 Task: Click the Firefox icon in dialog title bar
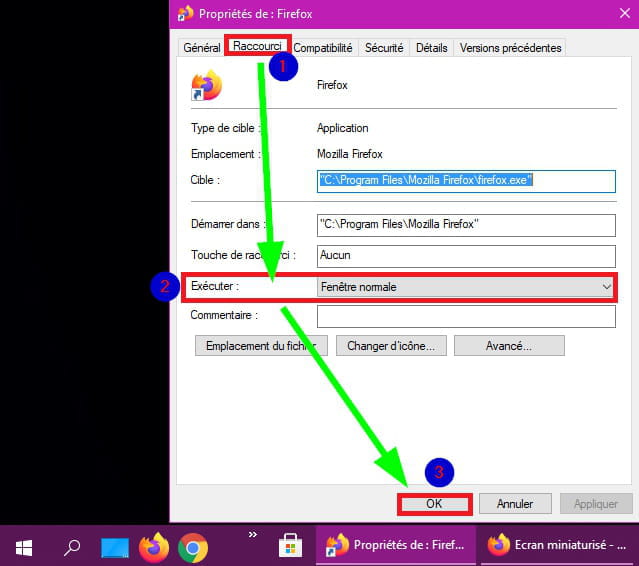pyautogui.click(x=185, y=14)
